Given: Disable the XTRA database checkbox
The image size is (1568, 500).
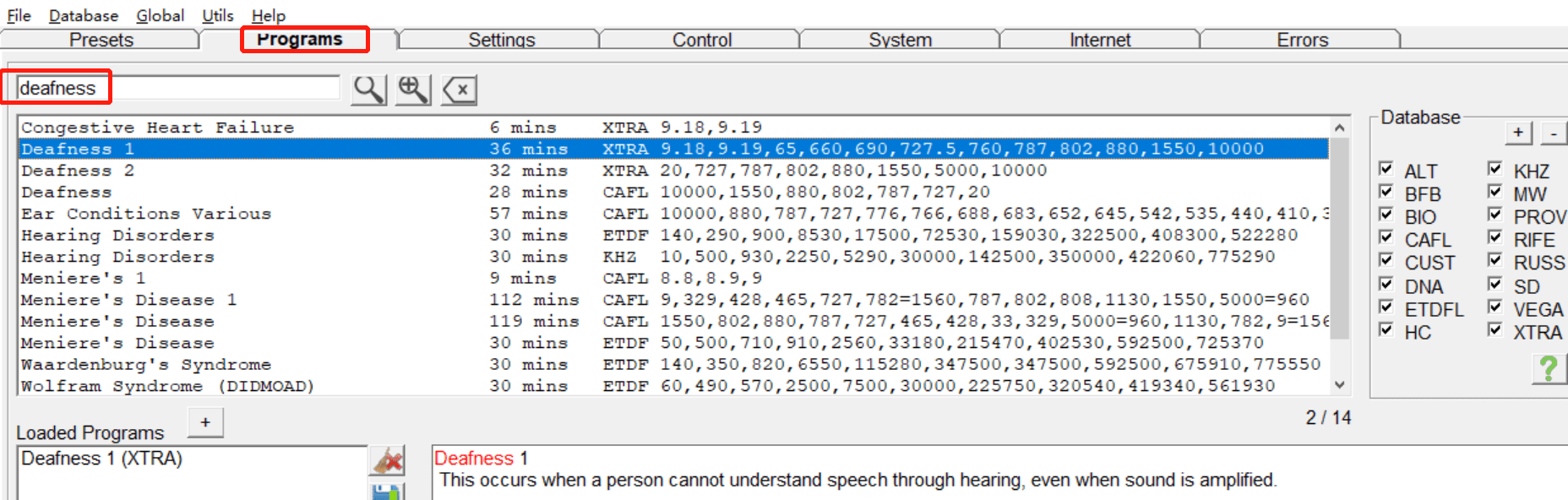Looking at the screenshot, I should pos(1494,329).
